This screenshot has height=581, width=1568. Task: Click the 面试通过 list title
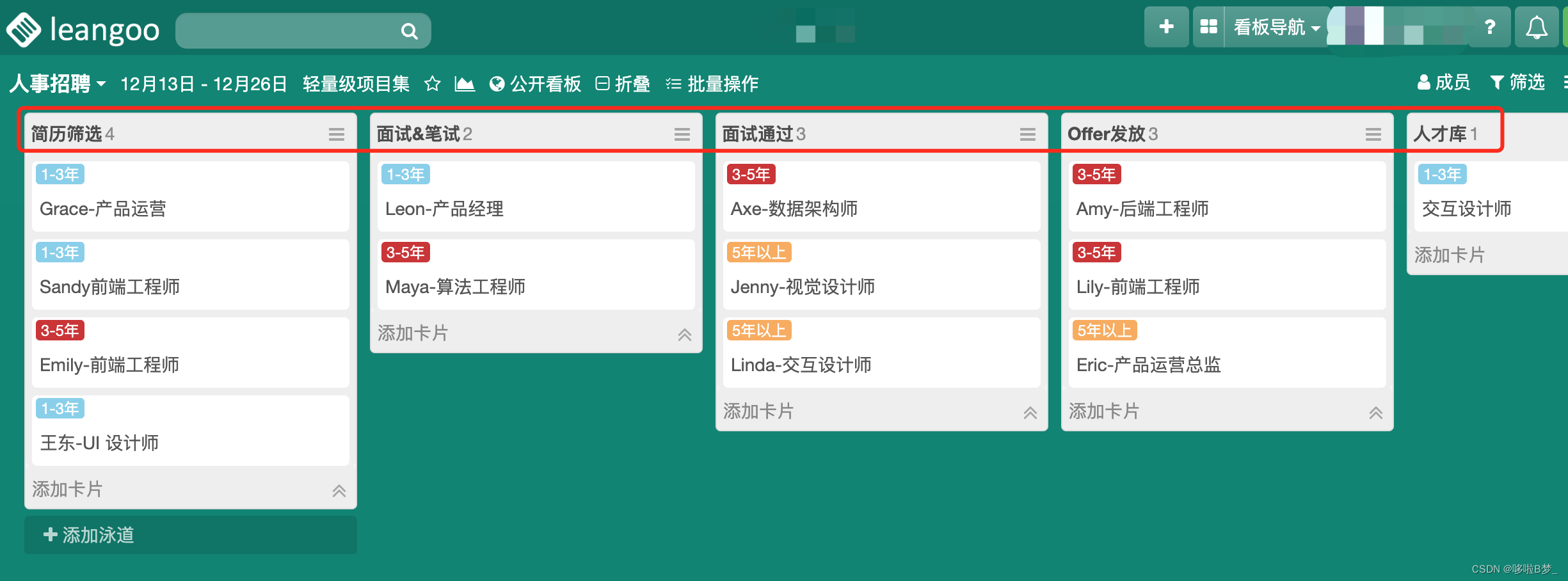[758, 134]
